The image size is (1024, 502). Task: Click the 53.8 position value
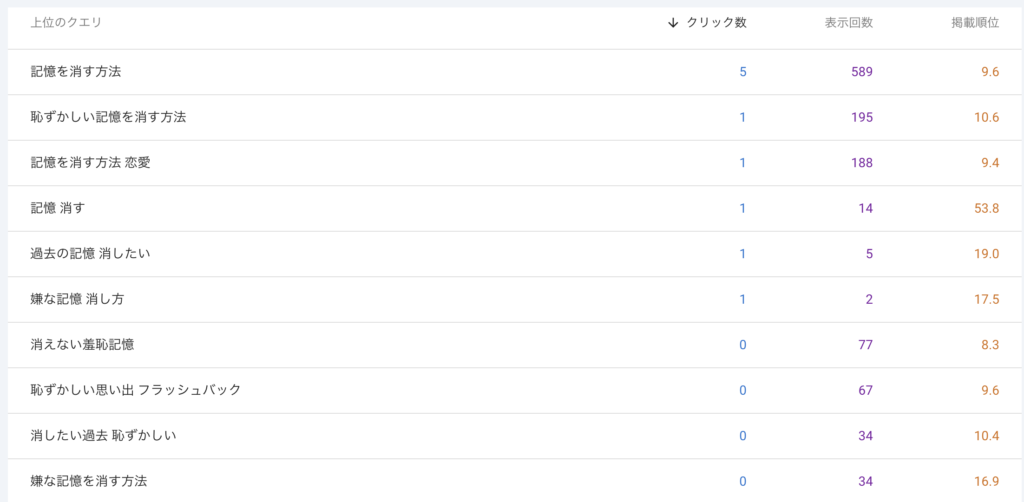coord(986,208)
